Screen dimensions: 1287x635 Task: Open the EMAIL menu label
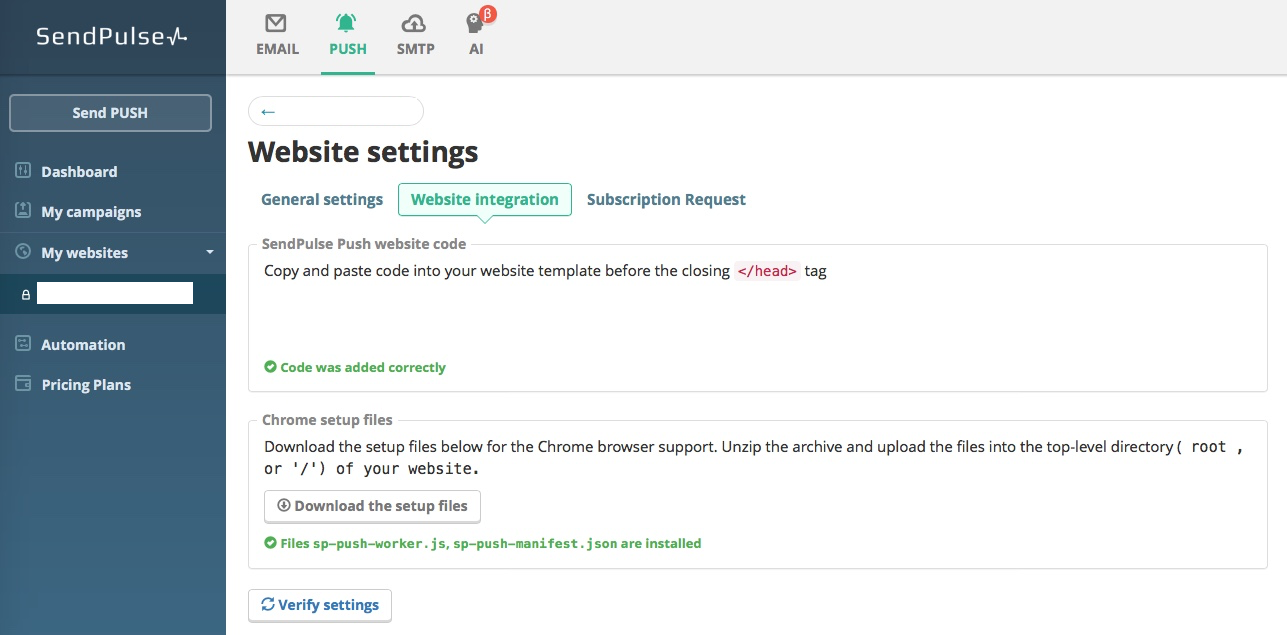pos(277,49)
